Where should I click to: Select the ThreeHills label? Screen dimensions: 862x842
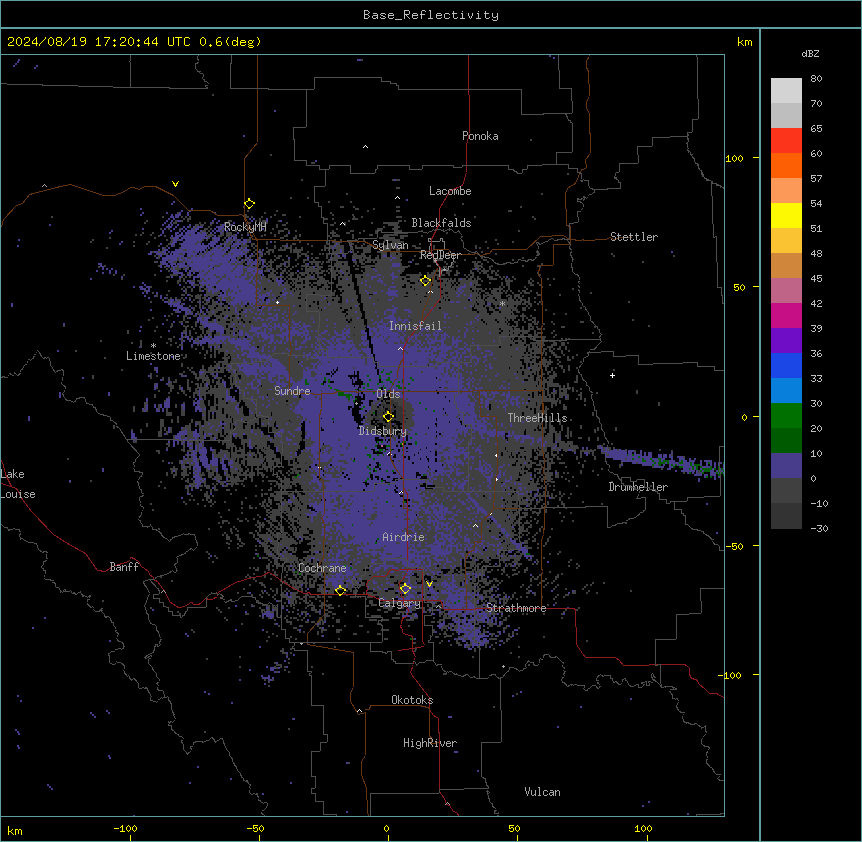click(x=537, y=418)
